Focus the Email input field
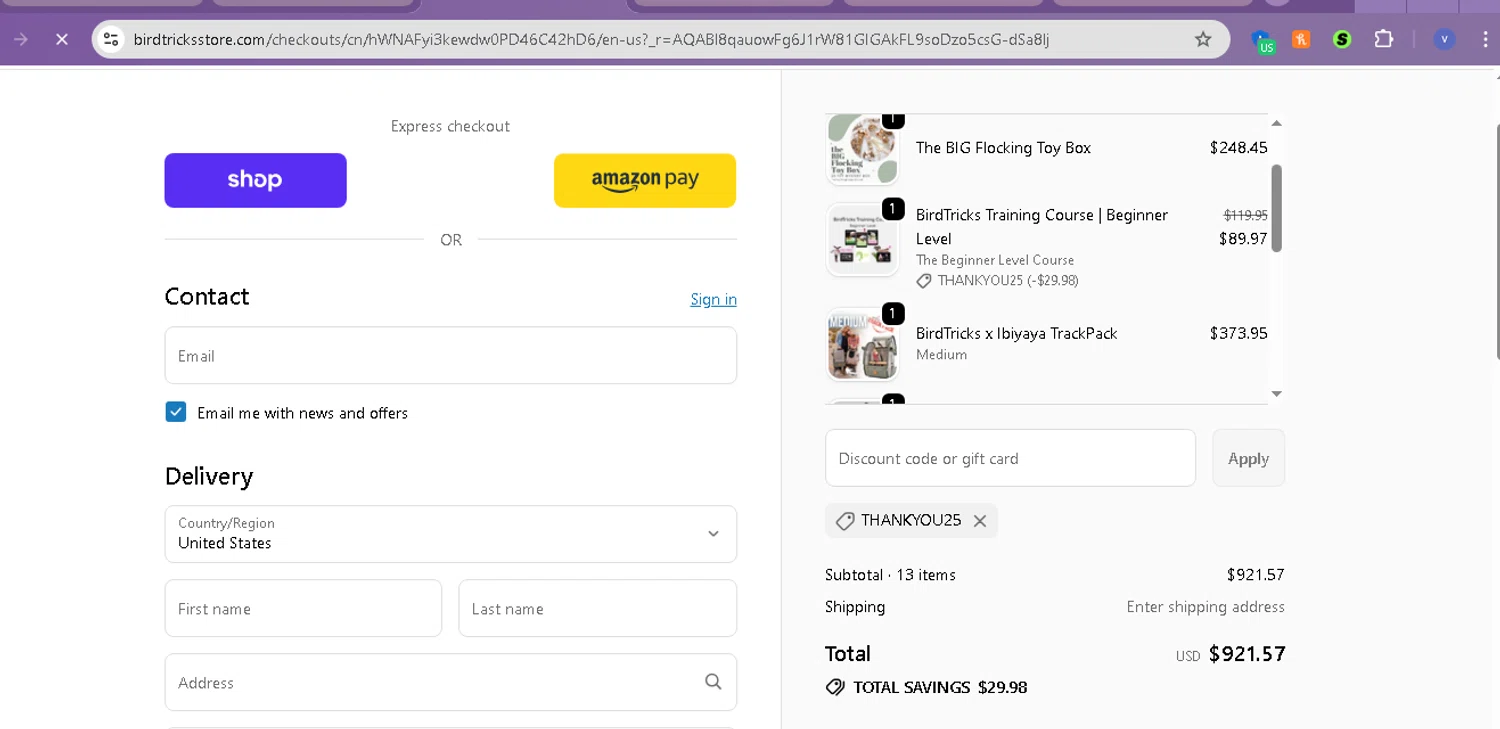The width and height of the screenshot is (1500, 729). pyautogui.click(x=451, y=355)
